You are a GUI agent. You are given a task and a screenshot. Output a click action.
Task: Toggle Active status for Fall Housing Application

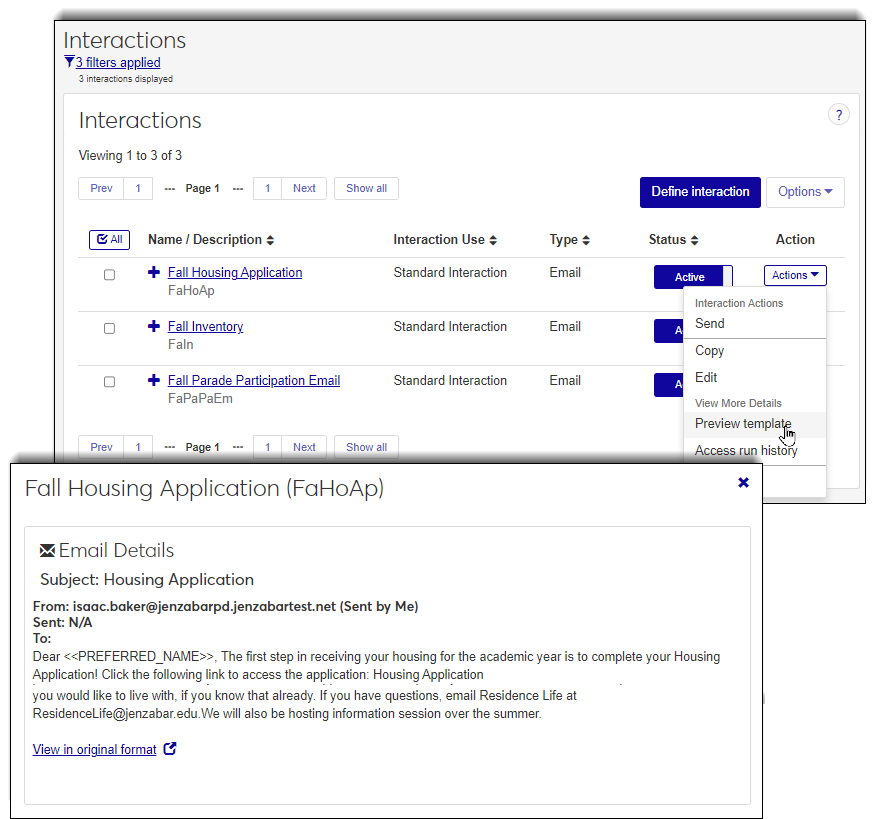click(693, 277)
